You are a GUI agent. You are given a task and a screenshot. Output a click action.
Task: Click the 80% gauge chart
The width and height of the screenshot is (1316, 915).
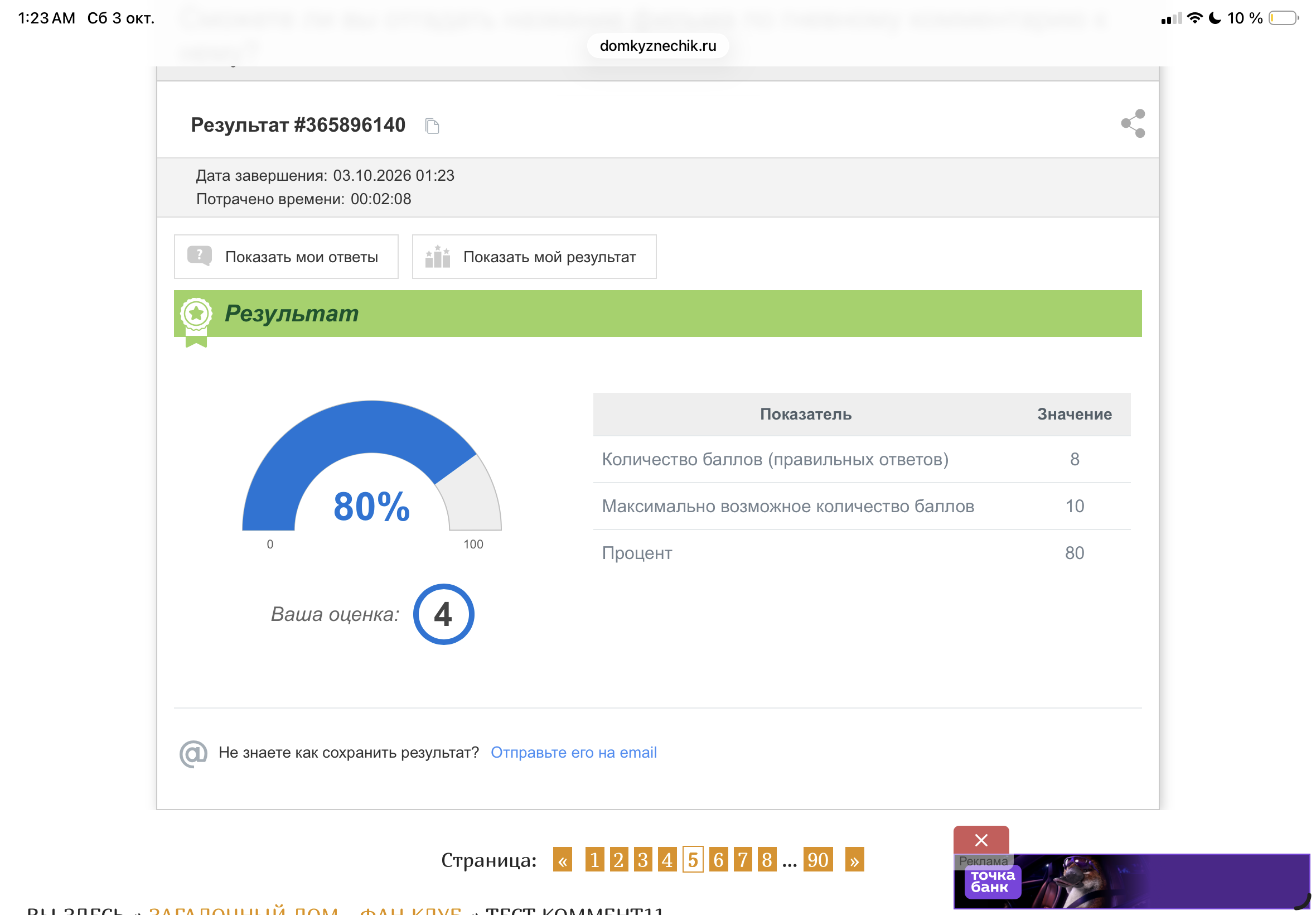click(372, 465)
